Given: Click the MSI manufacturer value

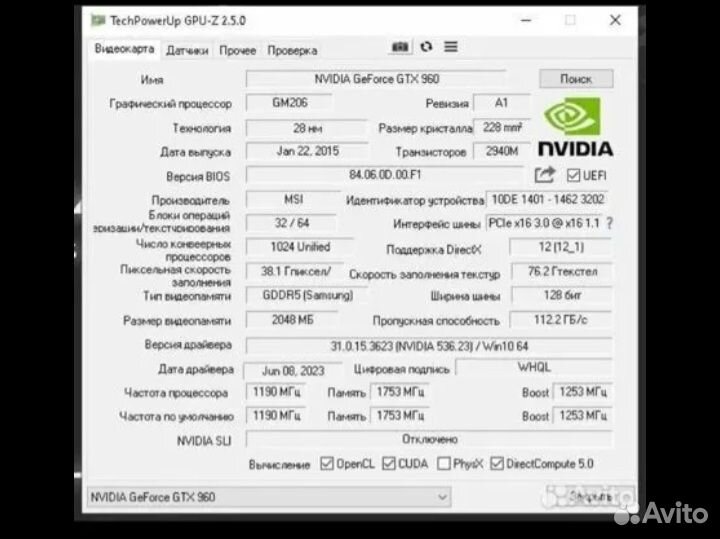Looking at the screenshot, I should [x=293, y=199].
